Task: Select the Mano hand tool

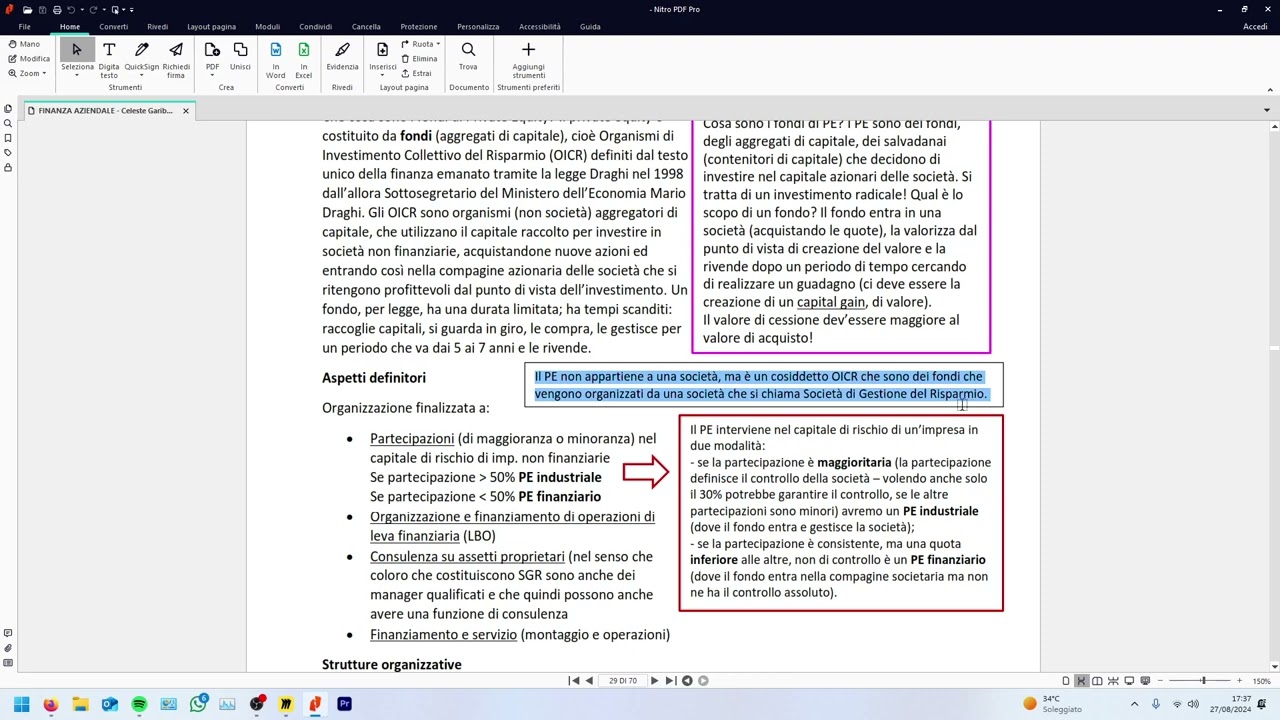Action: pyautogui.click(x=24, y=44)
